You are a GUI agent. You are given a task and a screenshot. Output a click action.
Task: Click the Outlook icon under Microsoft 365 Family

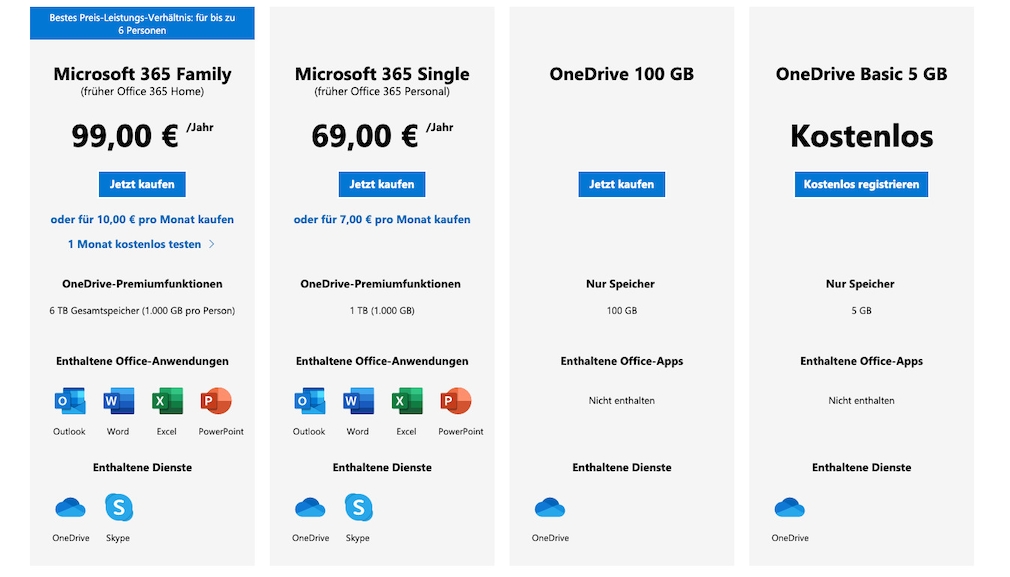pos(70,402)
